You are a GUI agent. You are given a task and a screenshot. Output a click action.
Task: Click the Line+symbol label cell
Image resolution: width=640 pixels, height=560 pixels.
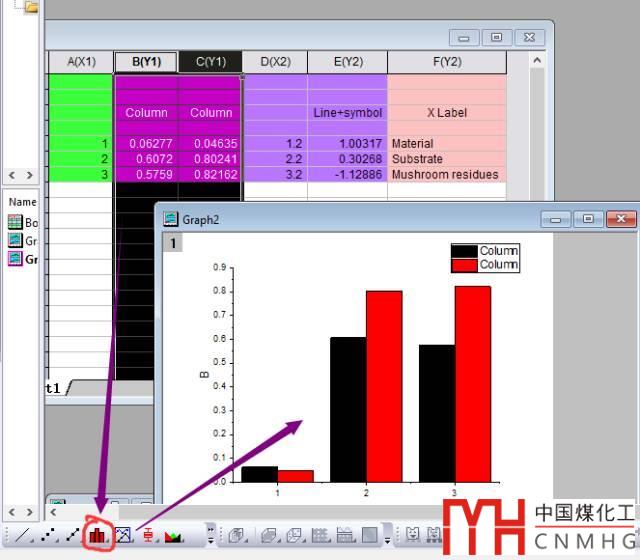click(348, 113)
